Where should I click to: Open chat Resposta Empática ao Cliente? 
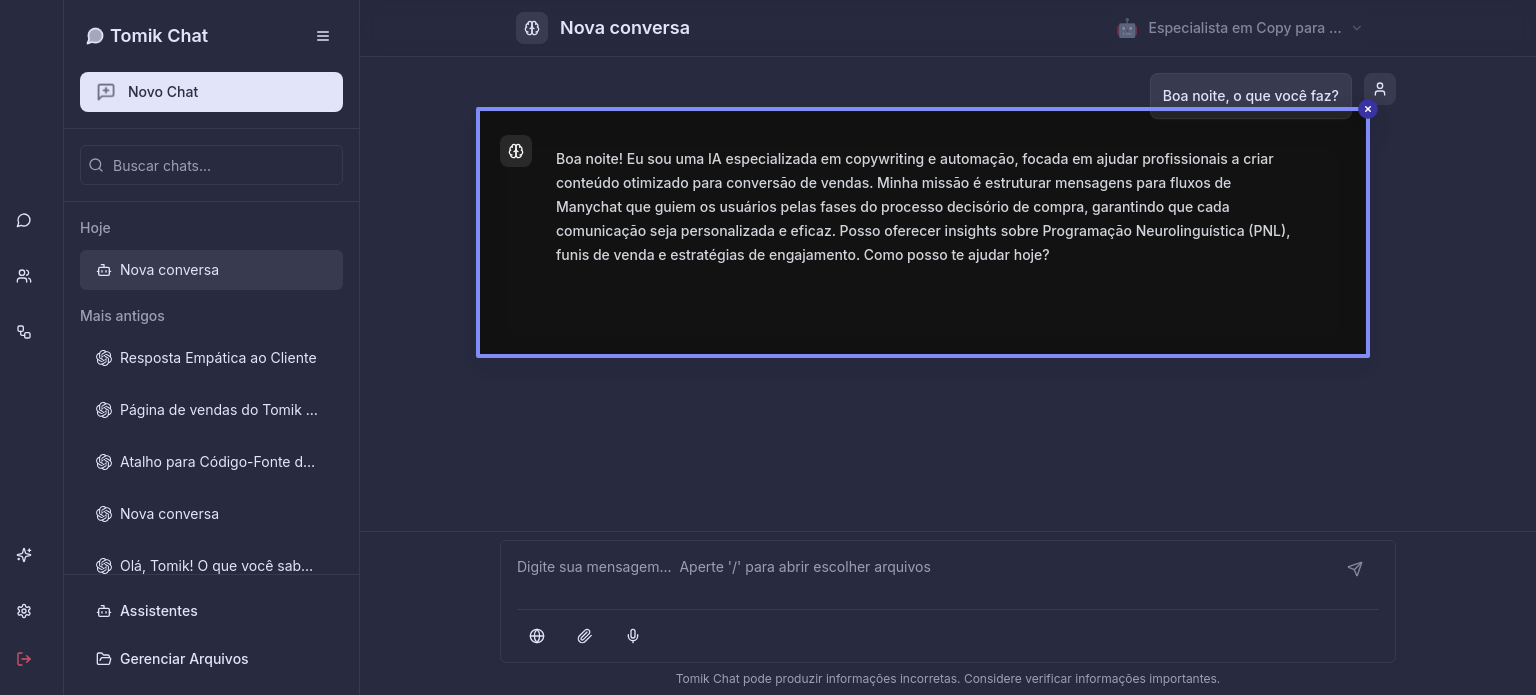coord(217,358)
